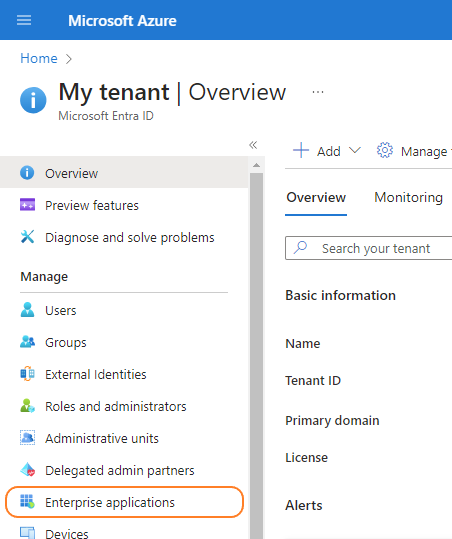Click the Microsoft Azure title
The height and width of the screenshot is (539, 452).
click(122, 21)
